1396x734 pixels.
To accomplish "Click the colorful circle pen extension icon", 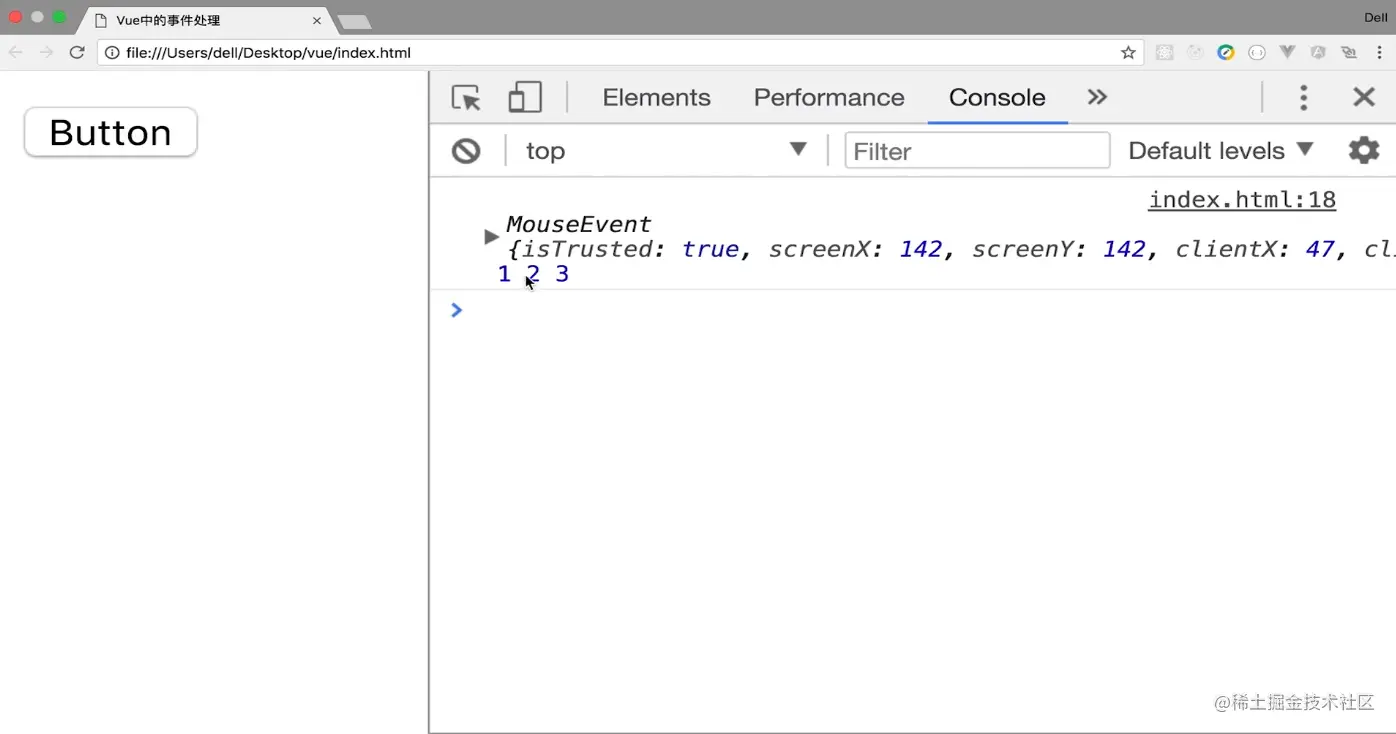I will pyautogui.click(x=1226, y=53).
